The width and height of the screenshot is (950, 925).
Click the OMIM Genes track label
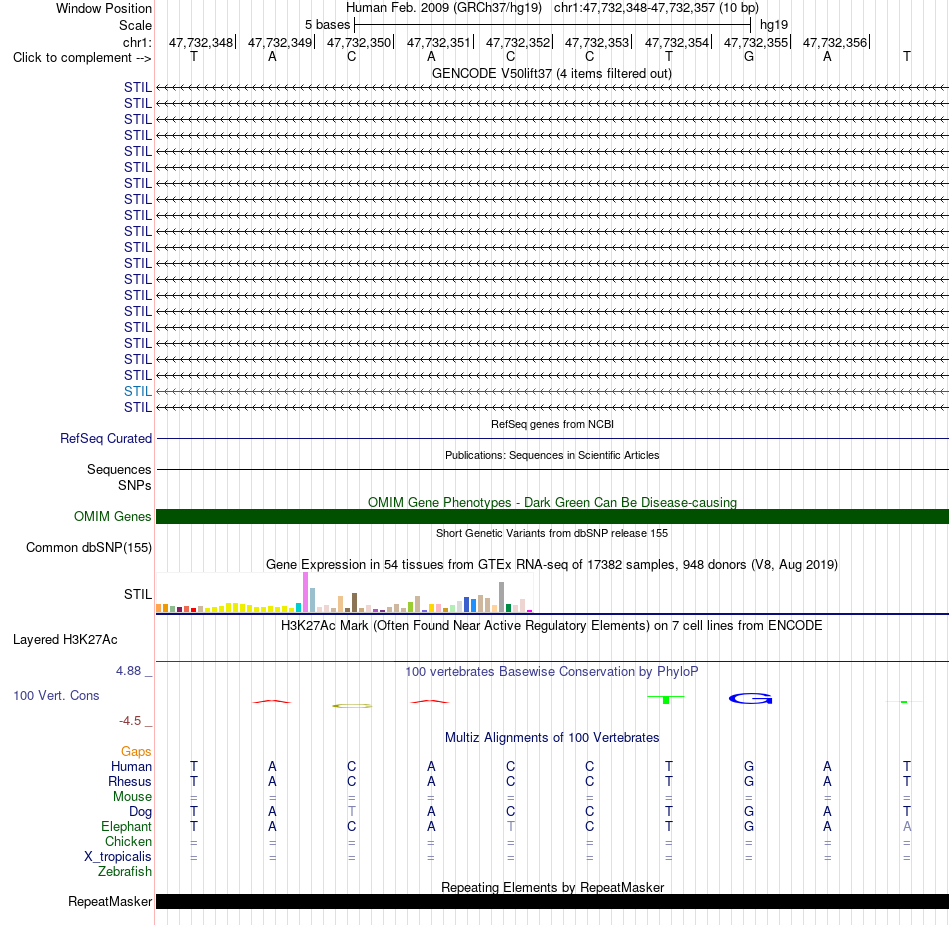click(x=112, y=516)
